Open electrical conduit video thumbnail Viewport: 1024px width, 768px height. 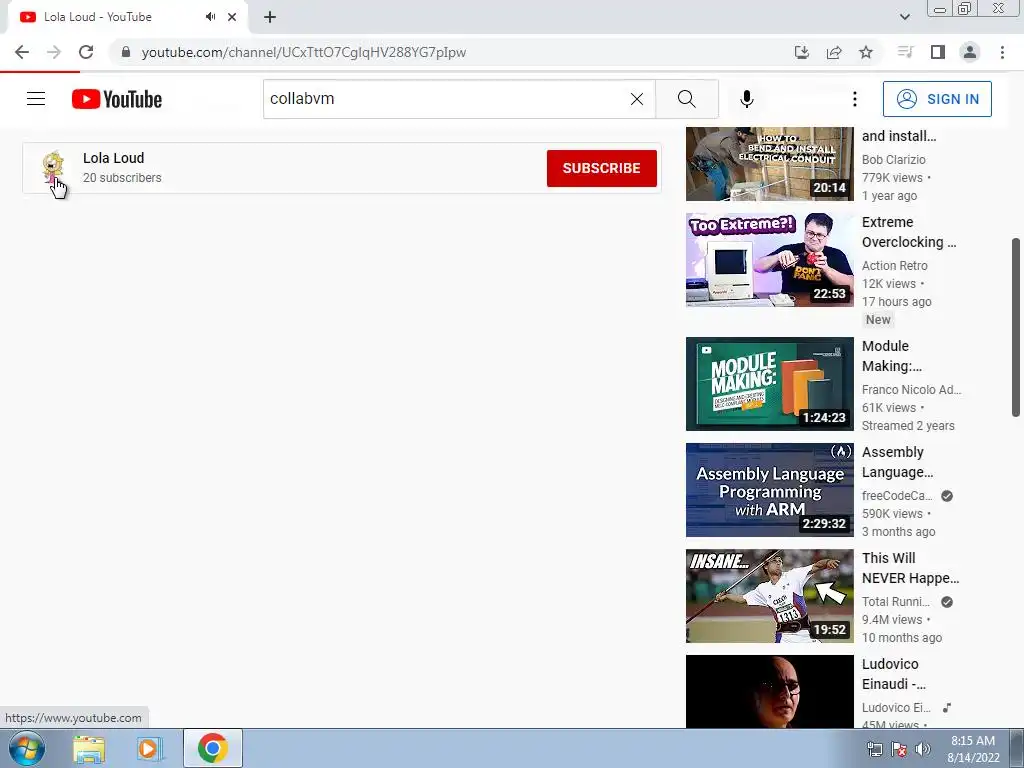pos(769,163)
